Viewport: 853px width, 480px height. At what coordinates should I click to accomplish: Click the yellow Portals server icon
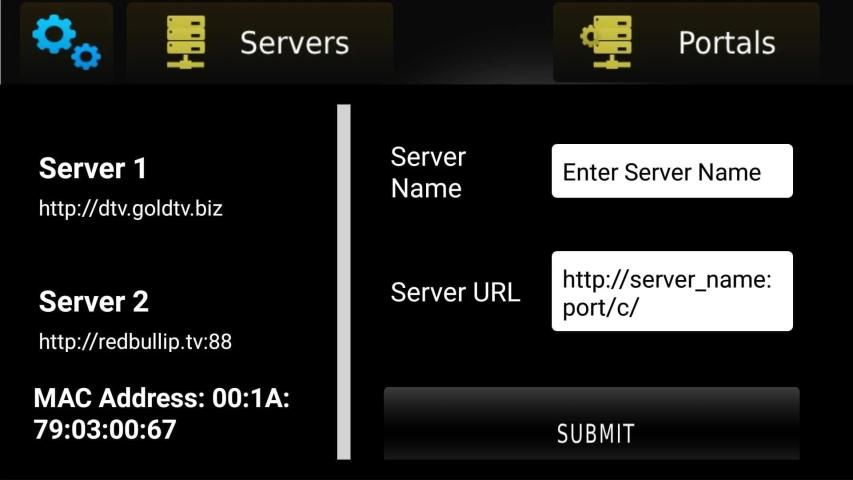(x=607, y=42)
